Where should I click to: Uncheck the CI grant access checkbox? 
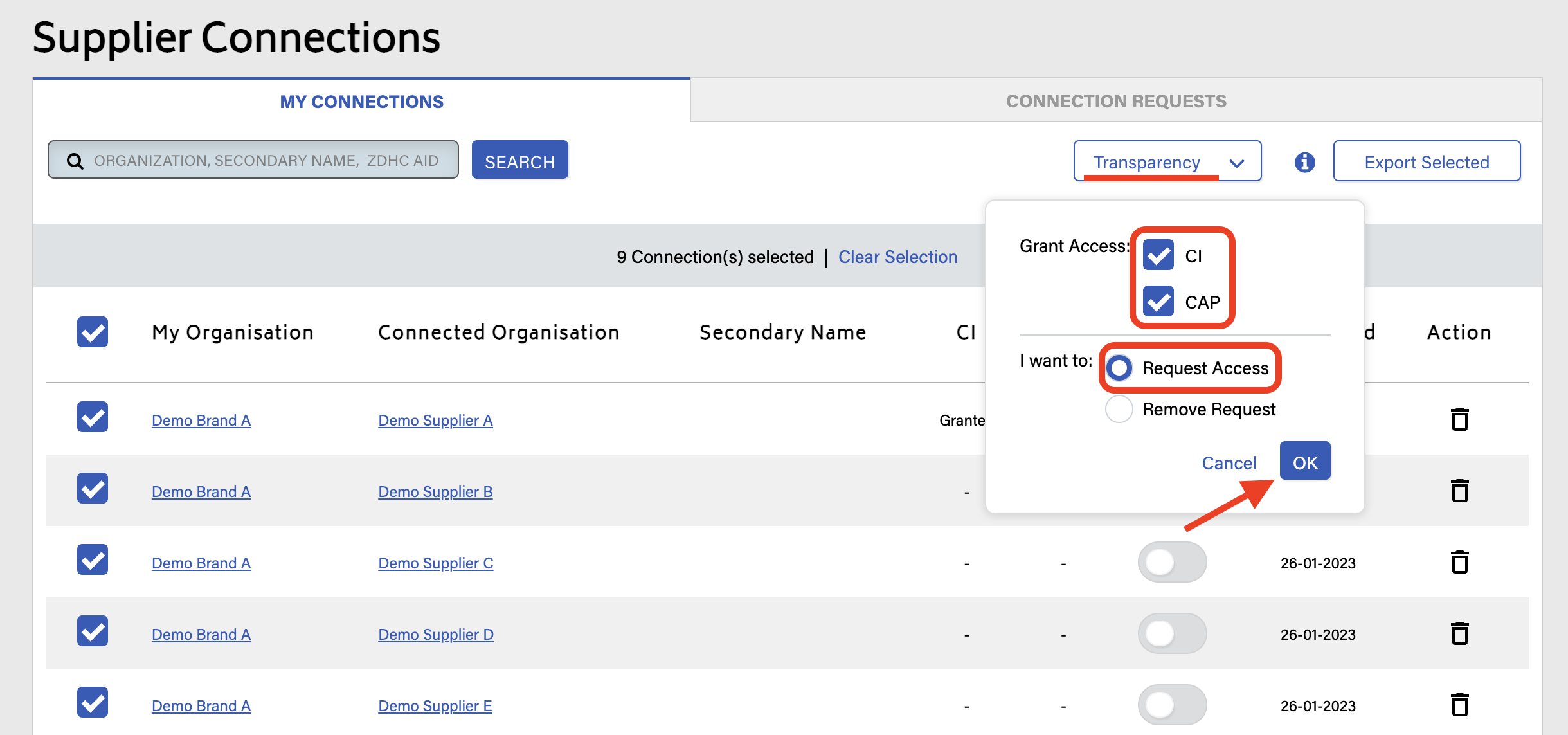pyautogui.click(x=1158, y=255)
